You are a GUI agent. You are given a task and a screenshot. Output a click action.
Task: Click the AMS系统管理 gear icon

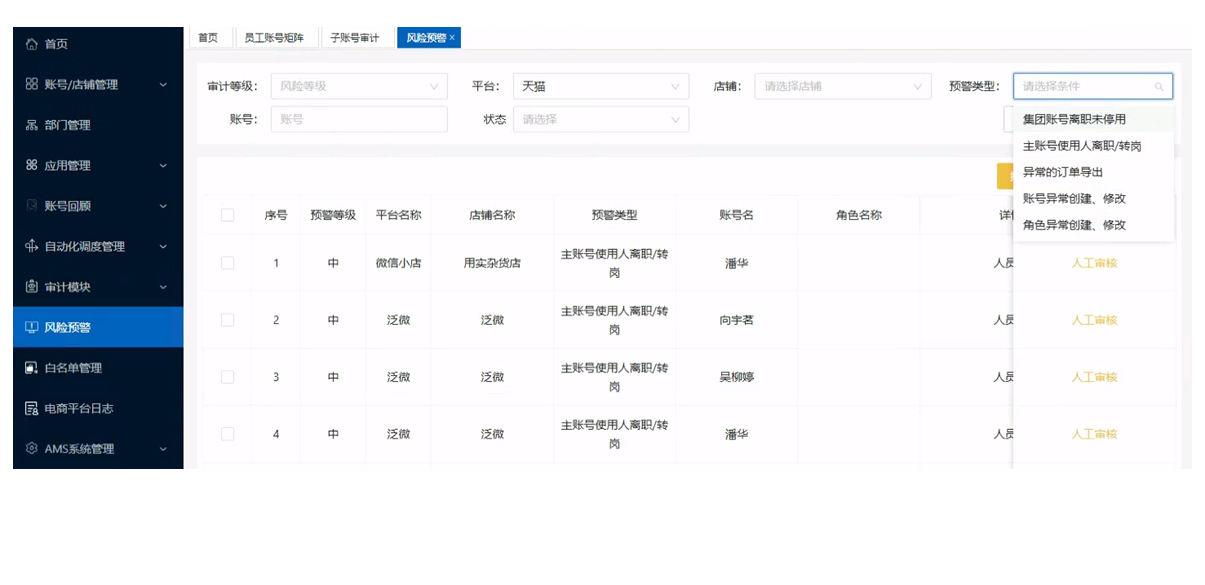(32, 449)
